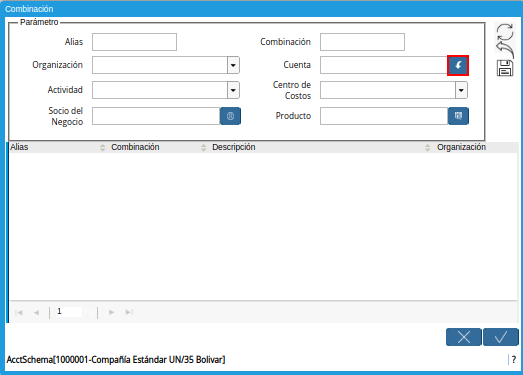The width and height of the screenshot is (523, 375).
Task: Click the save floppy disk icon
Action: 505,68
